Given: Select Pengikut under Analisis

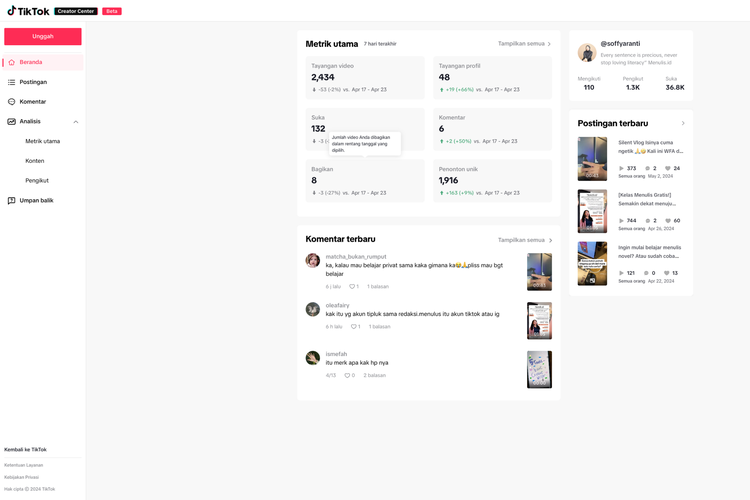Looking at the screenshot, I should (x=37, y=180).
